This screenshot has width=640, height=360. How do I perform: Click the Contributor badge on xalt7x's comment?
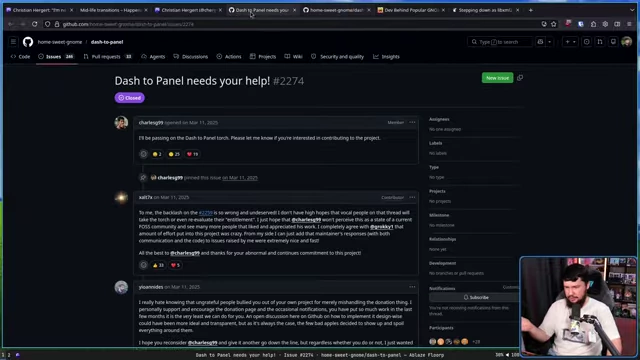tap(393, 198)
